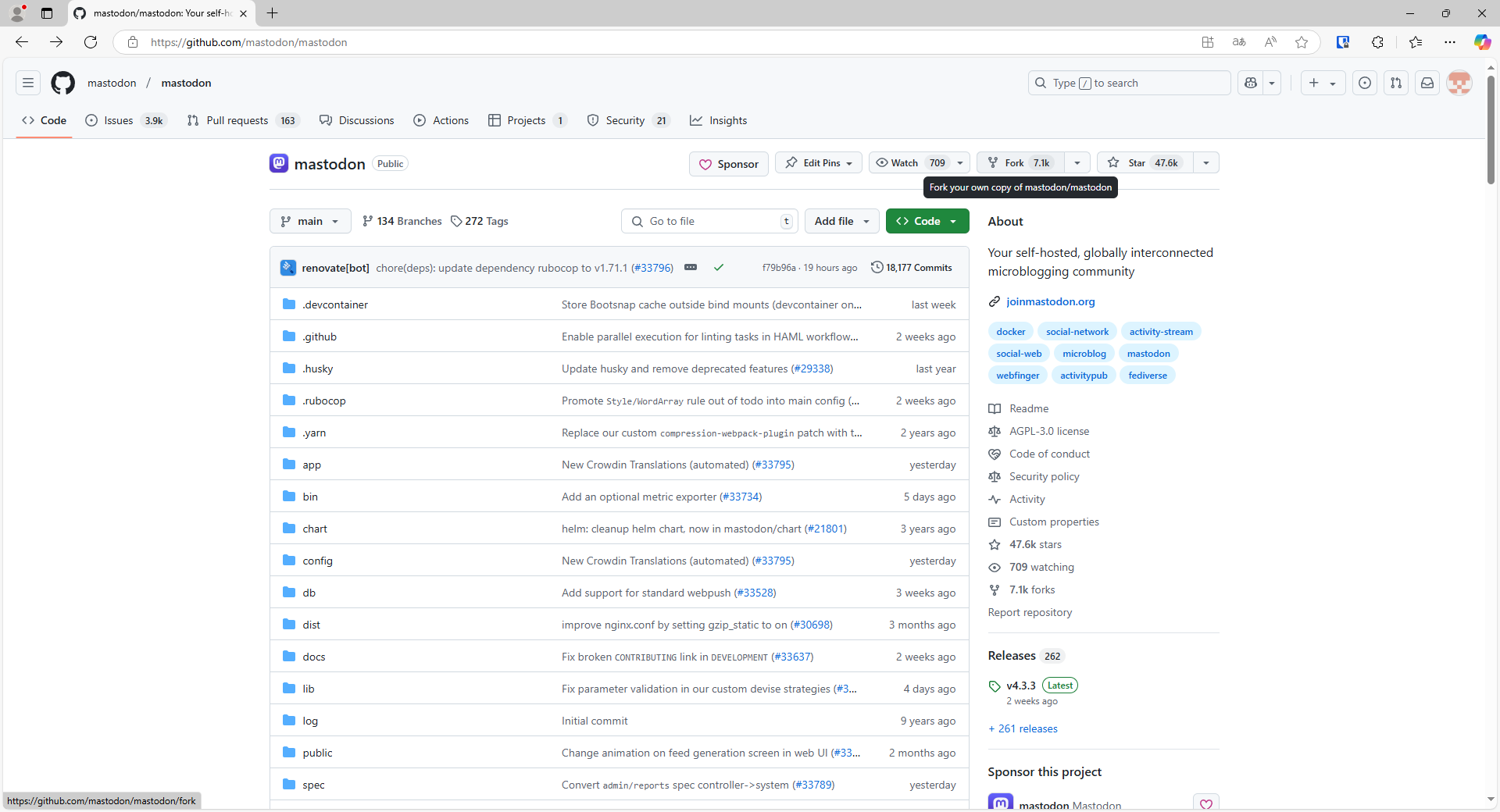The width and height of the screenshot is (1500, 812).
Task: Open the joinmastodon.org link
Action: tap(1051, 301)
